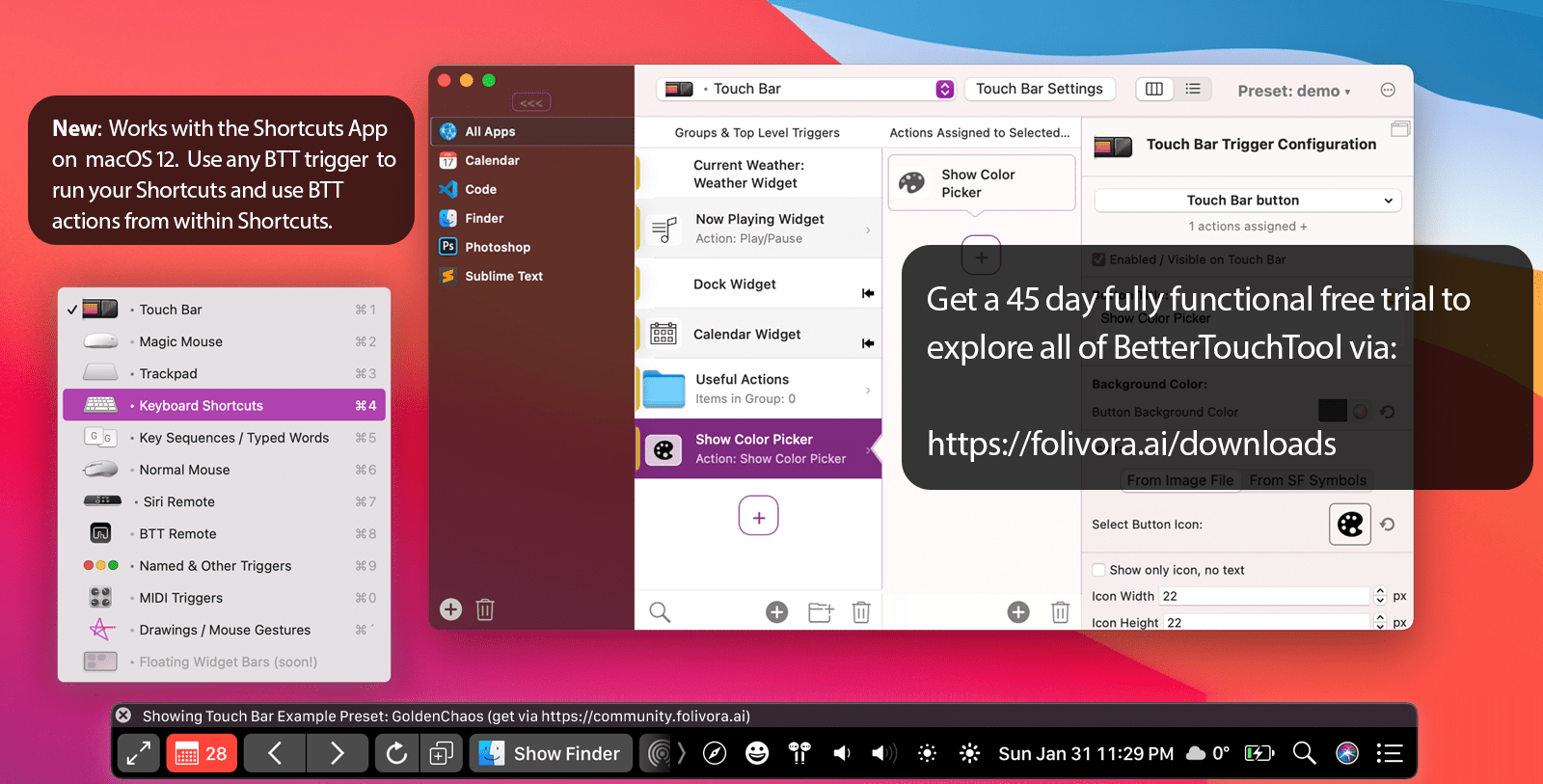
Task: Tap the forward arrow on Touch Bar
Action: [x=338, y=753]
